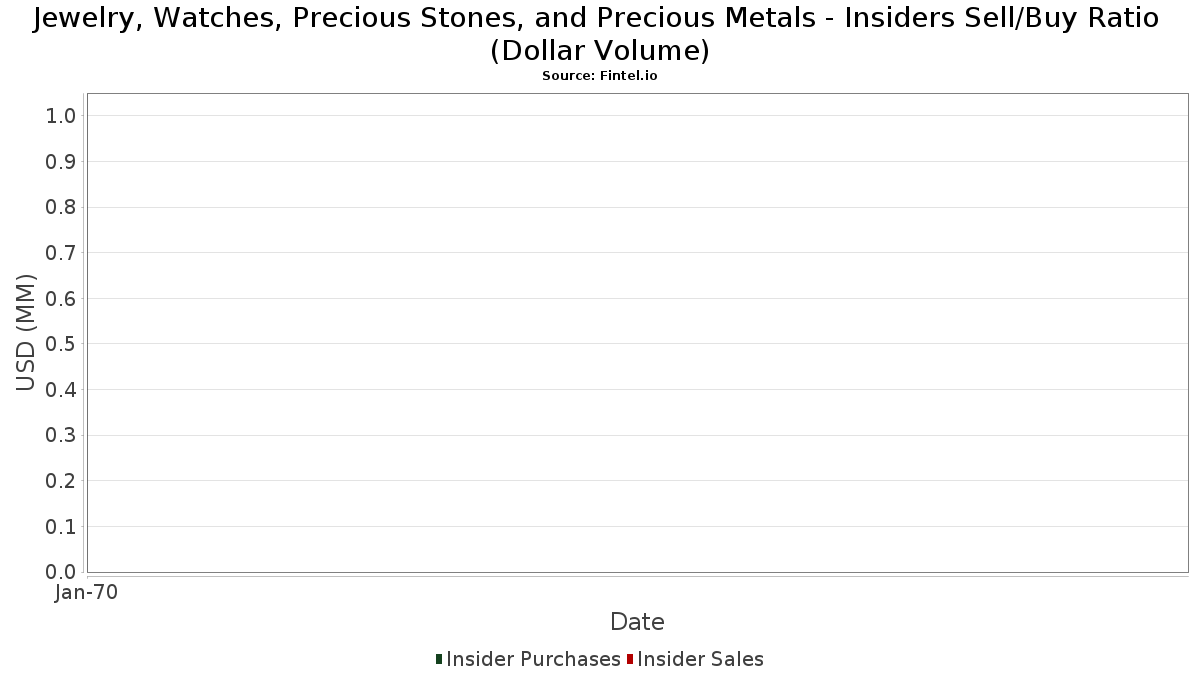Click the 0.8 y-axis tick label

click(61, 207)
